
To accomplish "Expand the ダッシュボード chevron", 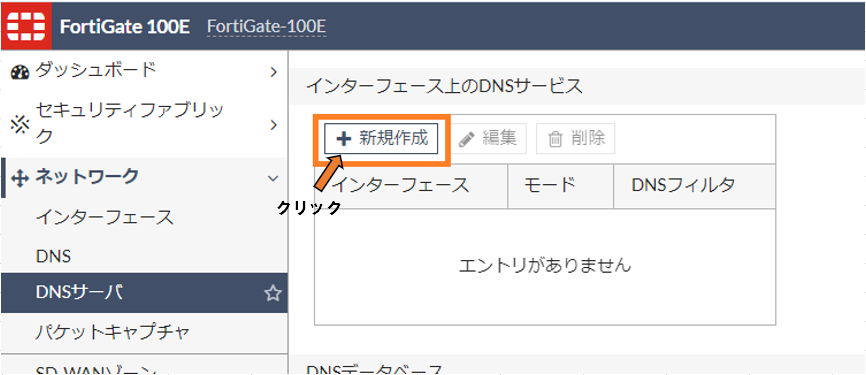I will click(x=273, y=72).
